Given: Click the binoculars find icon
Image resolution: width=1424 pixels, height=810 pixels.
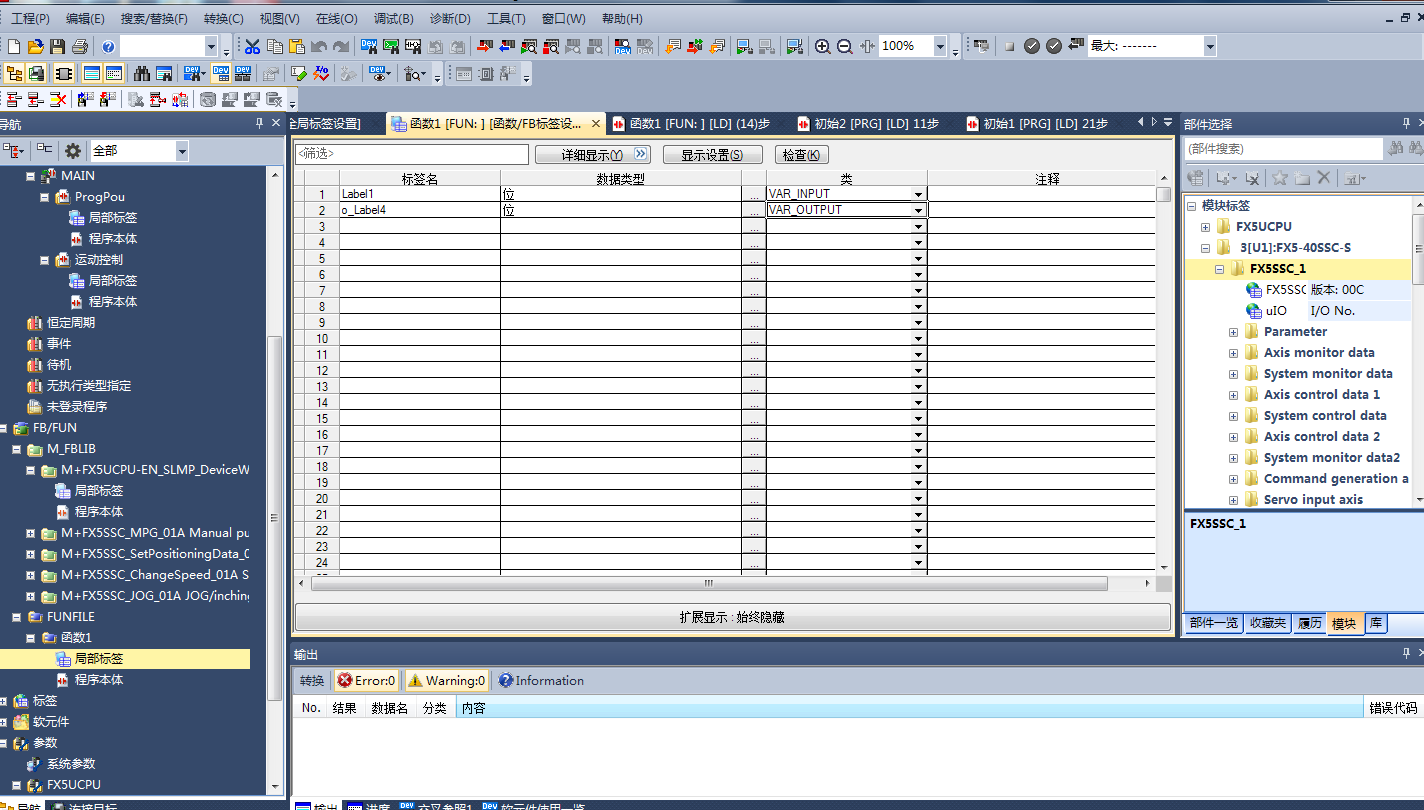Looking at the screenshot, I should [142, 73].
